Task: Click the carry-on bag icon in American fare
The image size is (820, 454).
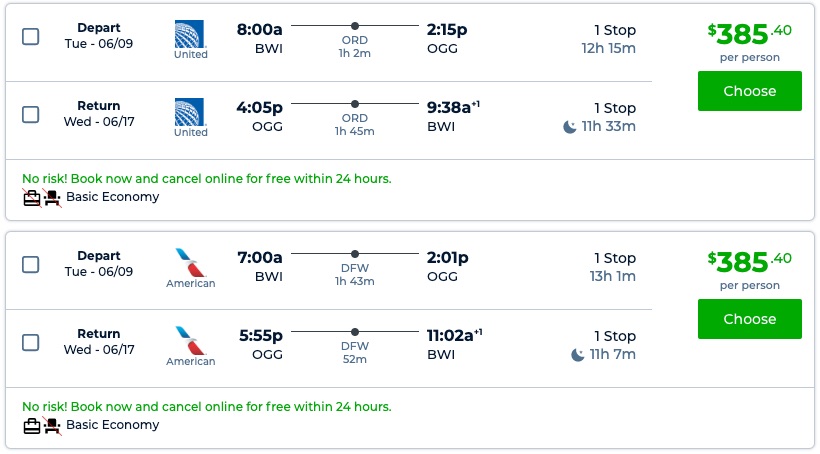Action: click(x=32, y=426)
